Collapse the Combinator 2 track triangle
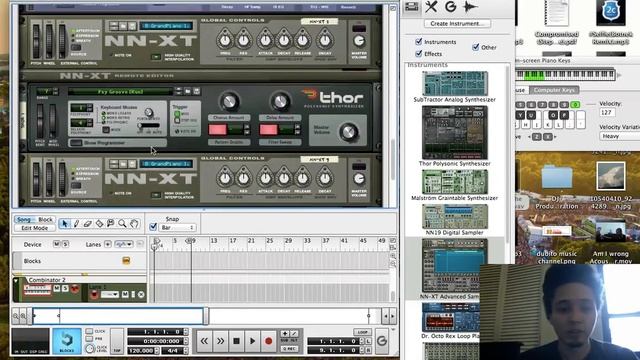Viewport: 640px width, 360px height. tap(16, 281)
